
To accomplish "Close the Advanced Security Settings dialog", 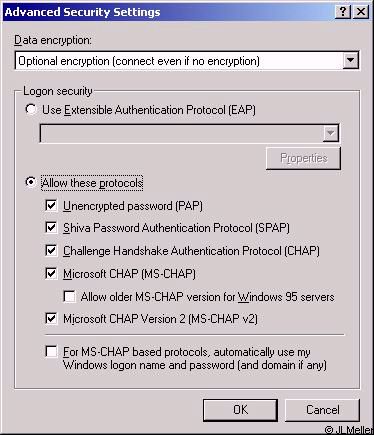I will [361, 12].
